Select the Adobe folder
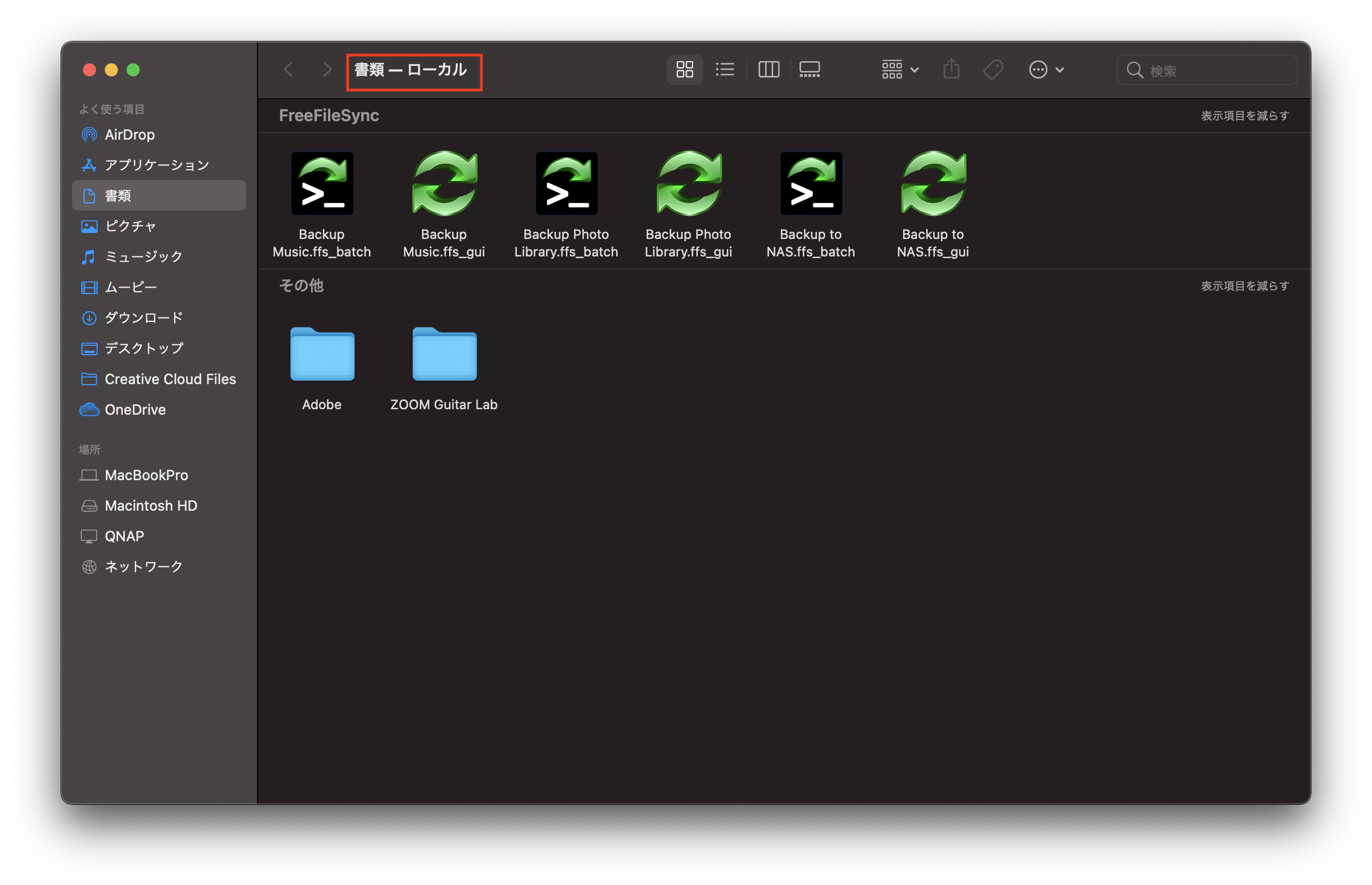 [x=322, y=355]
